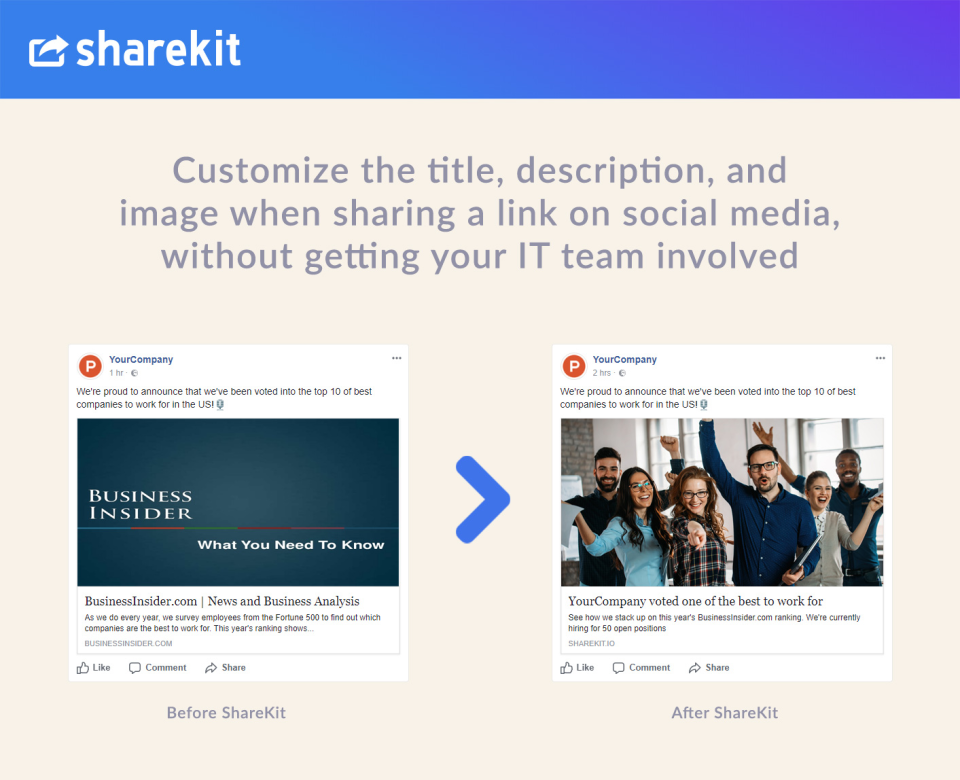
Task: Click the '1 hr' timestamp on the left post
Action: pyautogui.click(x=117, y=373)
